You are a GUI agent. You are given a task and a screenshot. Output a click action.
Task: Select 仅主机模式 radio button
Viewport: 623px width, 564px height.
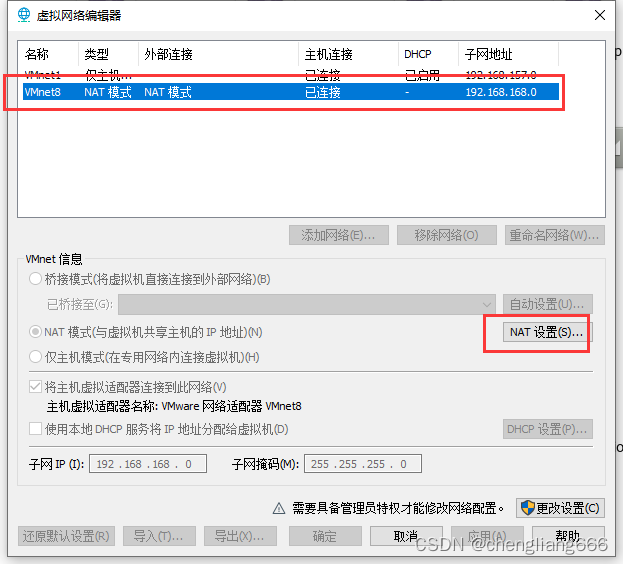coord(35,357)
